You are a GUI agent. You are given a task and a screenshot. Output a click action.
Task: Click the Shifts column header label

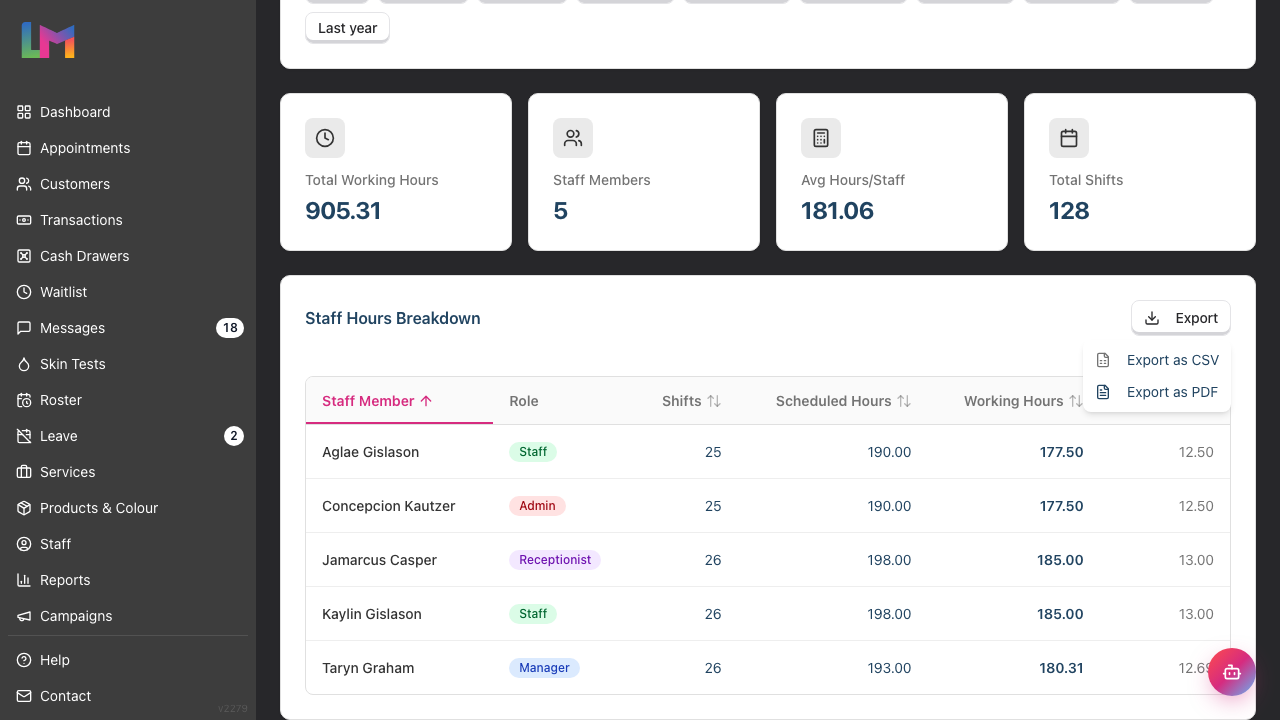(681, 401)
